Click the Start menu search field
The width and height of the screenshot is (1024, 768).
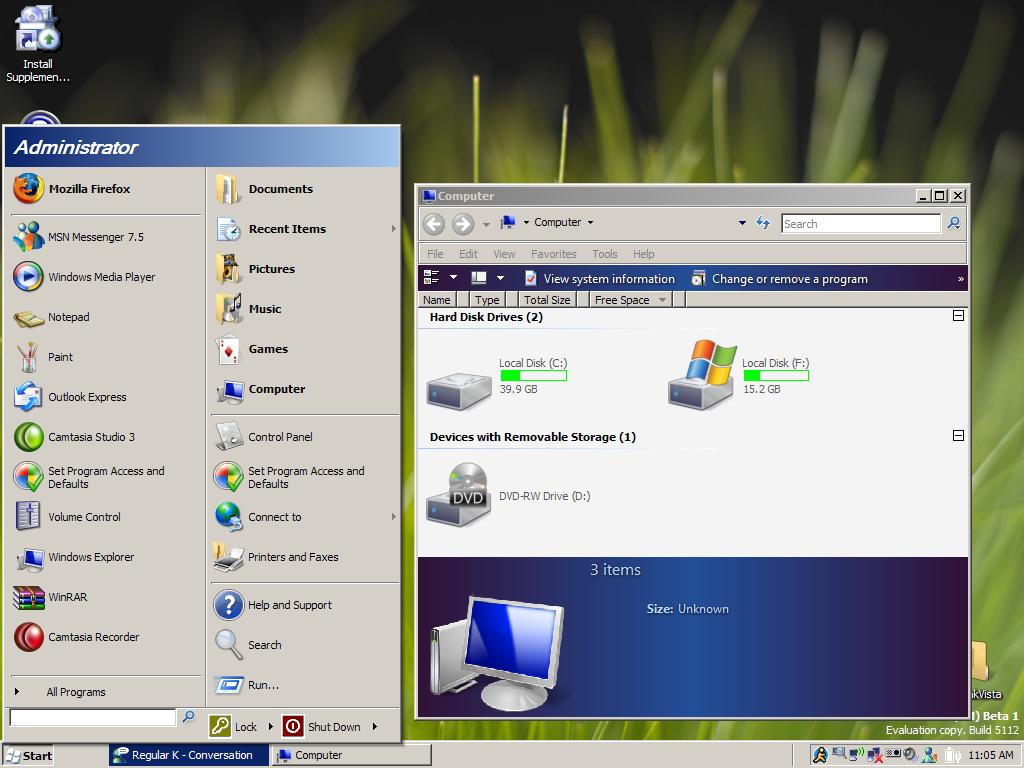[93, 717]
